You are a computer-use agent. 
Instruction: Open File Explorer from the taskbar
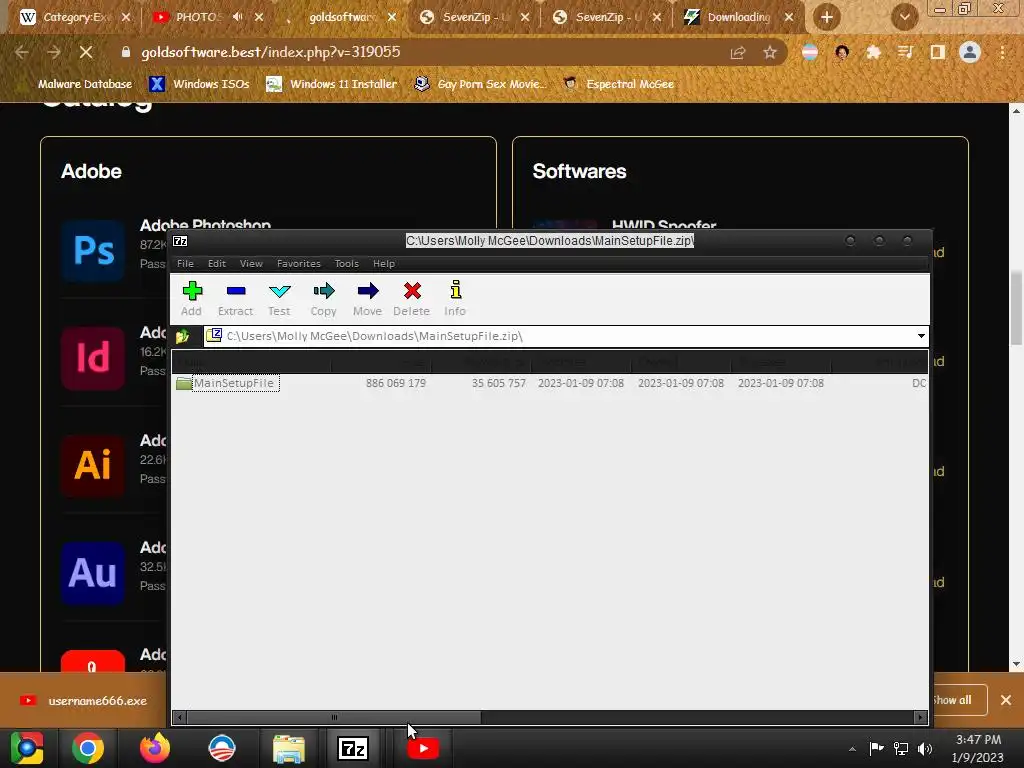pyautogui.click(x=289, y=748)
